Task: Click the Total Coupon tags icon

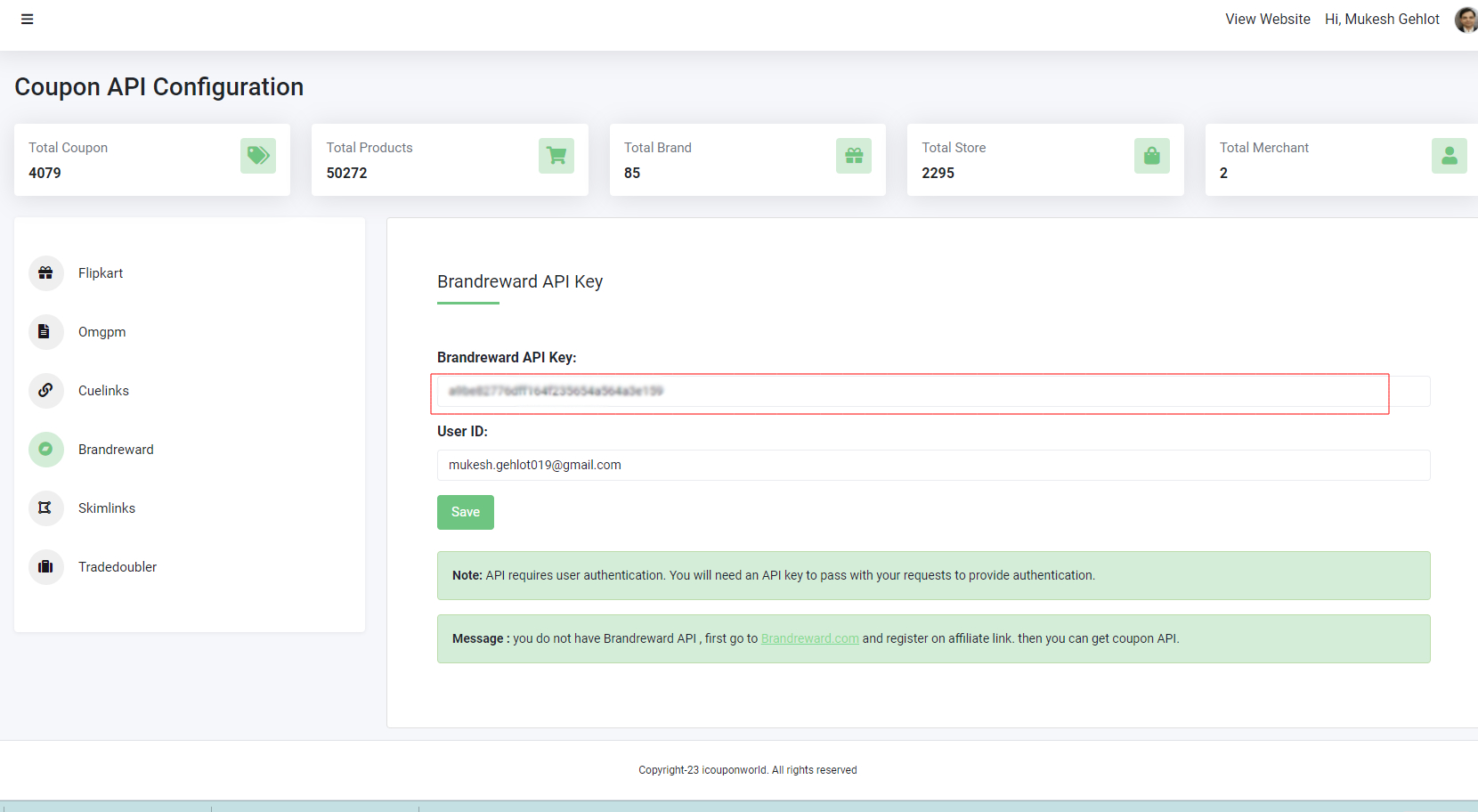Action: pyautogui.click(x=258, y=156)
